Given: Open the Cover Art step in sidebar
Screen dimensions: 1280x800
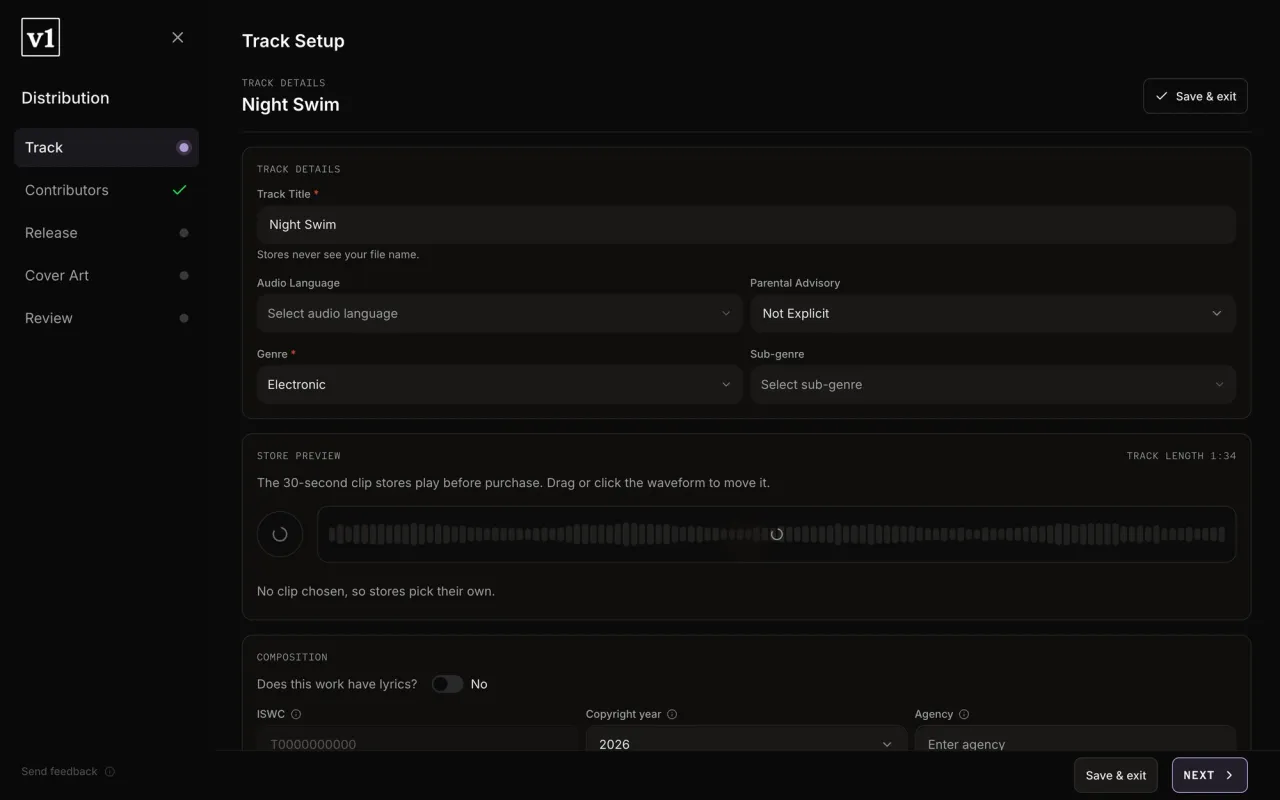Looking at the screenshot, I should click(x=106, y=275).
